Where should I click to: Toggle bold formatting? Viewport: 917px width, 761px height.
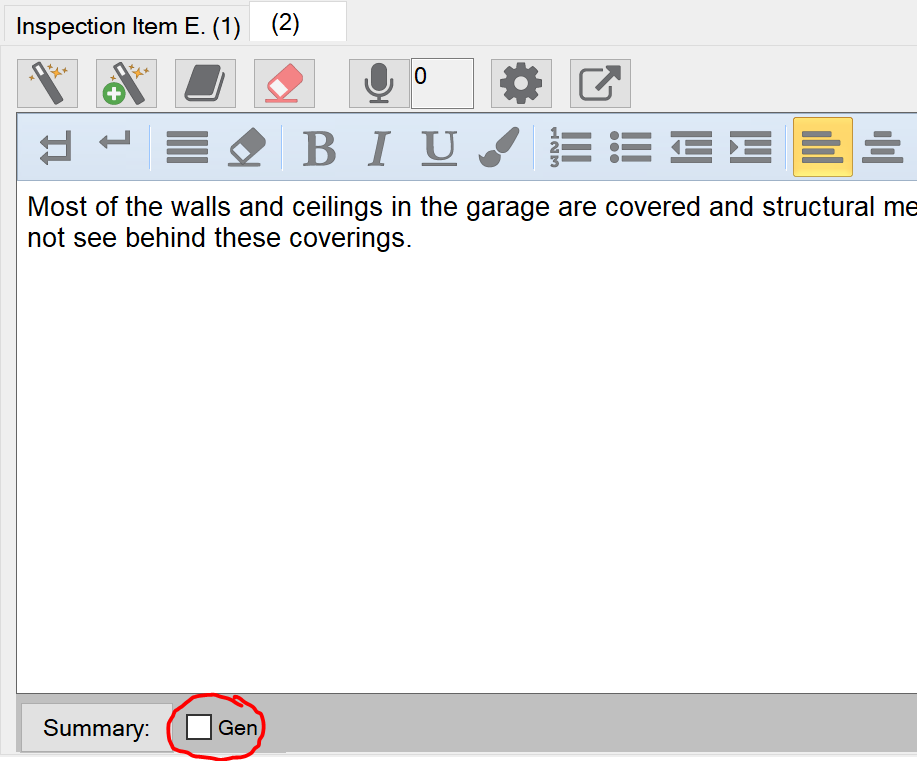[319, 147]
